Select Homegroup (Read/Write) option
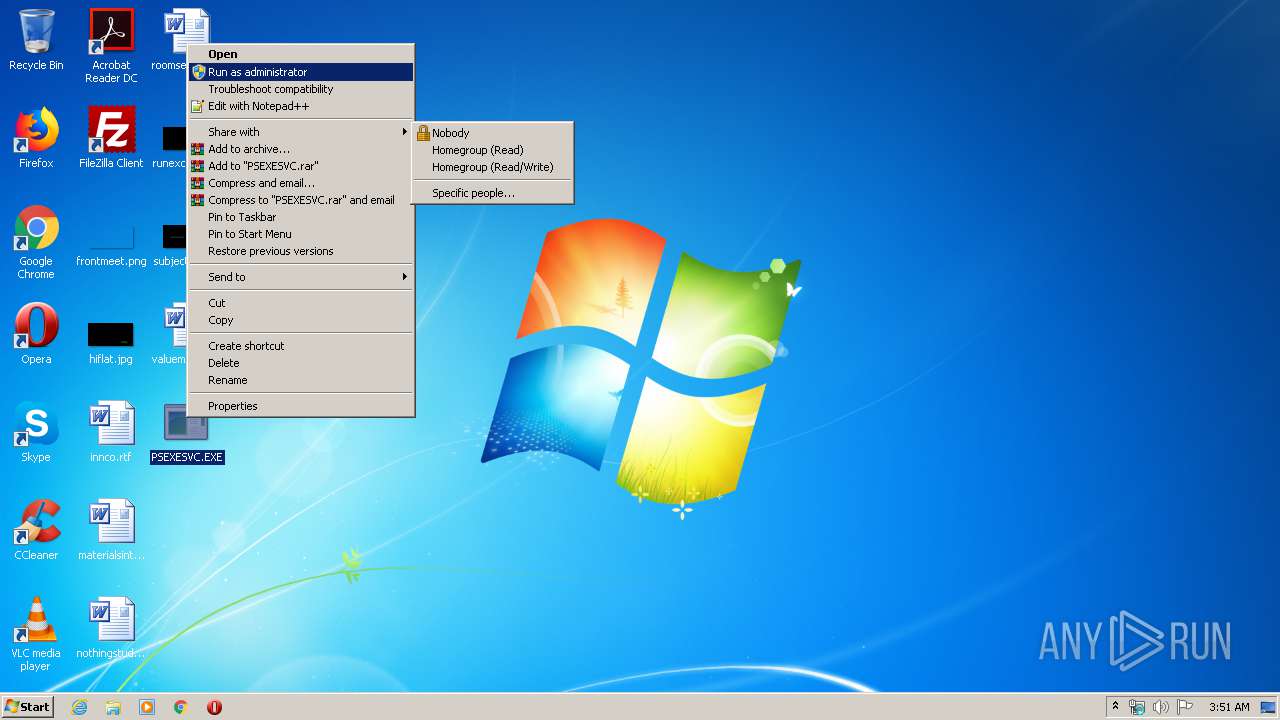 (x=493, y=167)
